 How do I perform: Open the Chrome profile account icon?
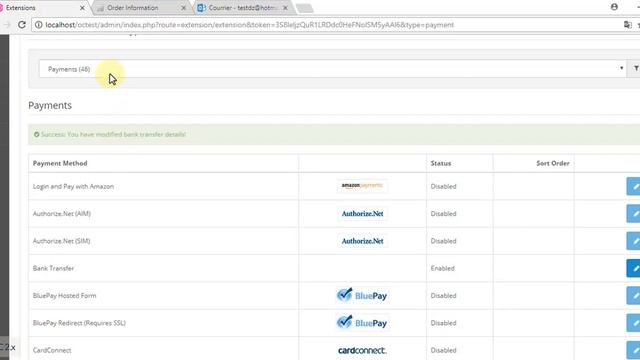point(614,7)
